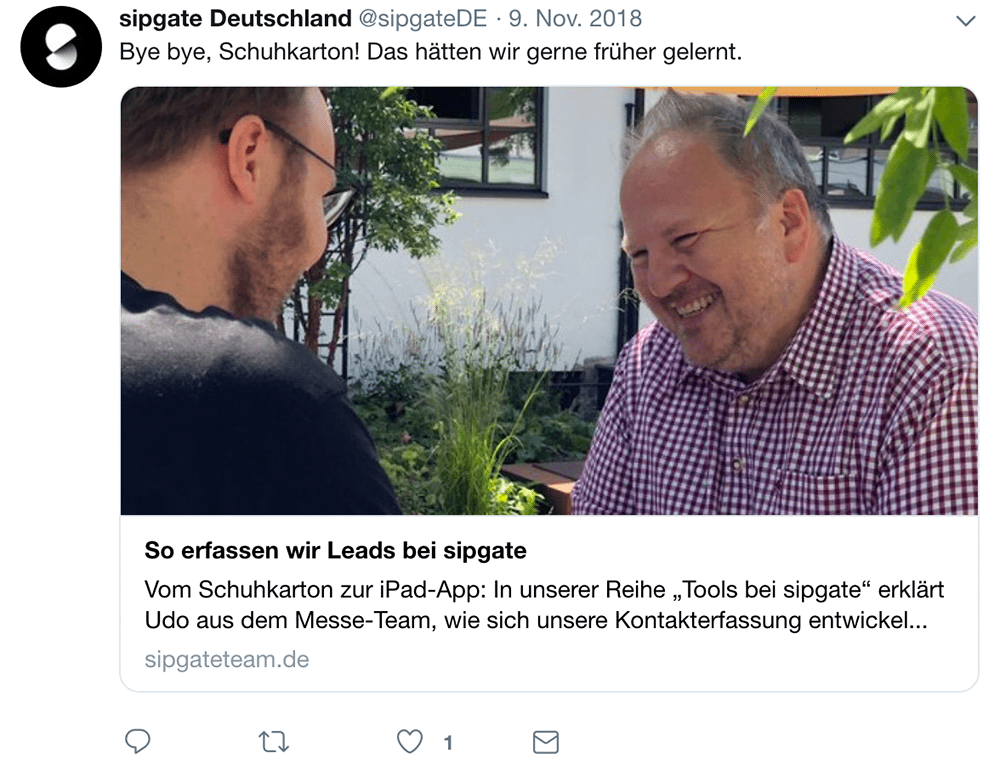Click the @sipgateDE handle

pos(423,18)
